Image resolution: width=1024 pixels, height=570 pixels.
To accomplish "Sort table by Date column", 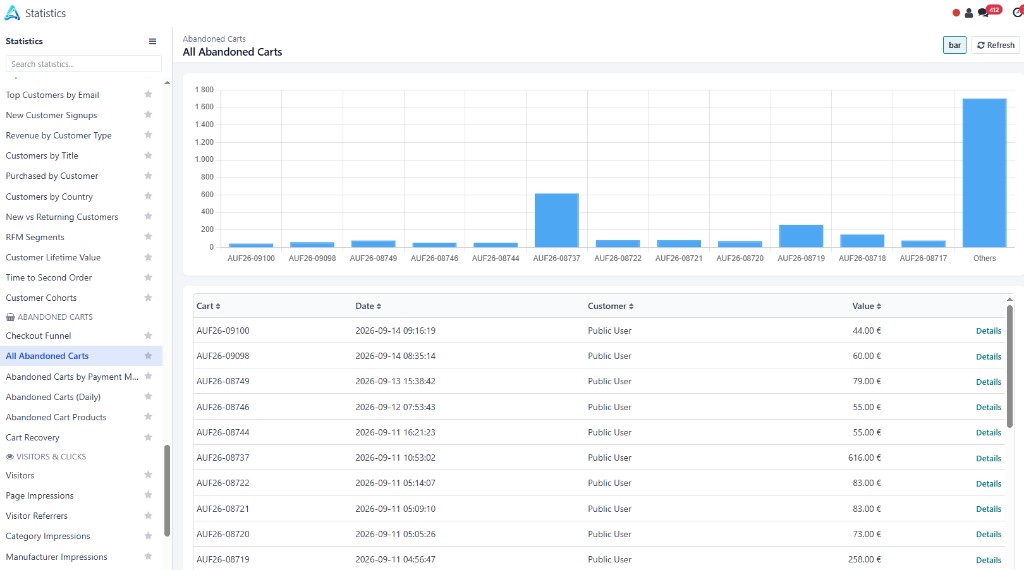I will (368, 306).
